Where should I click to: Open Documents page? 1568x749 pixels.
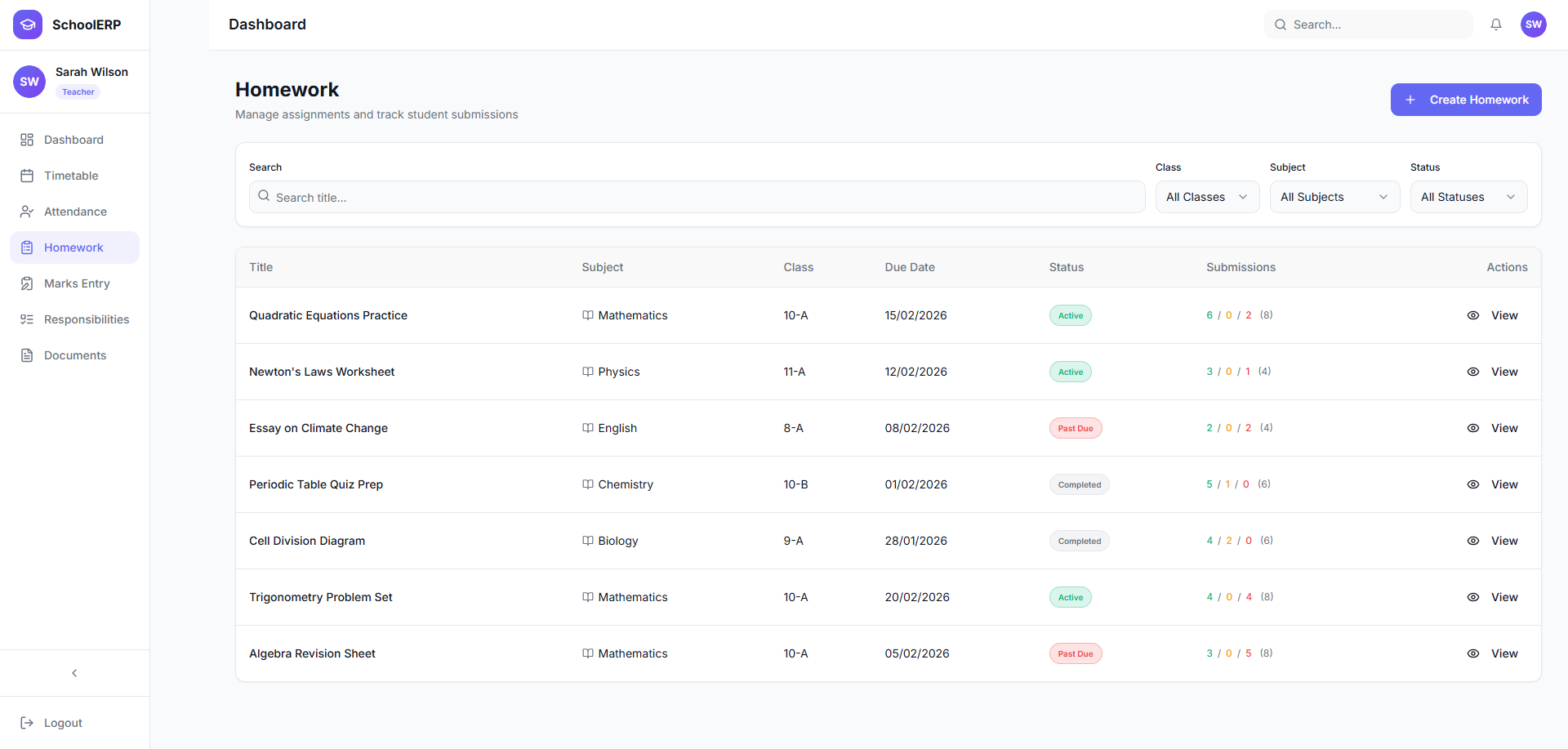[x=74, y=355]
